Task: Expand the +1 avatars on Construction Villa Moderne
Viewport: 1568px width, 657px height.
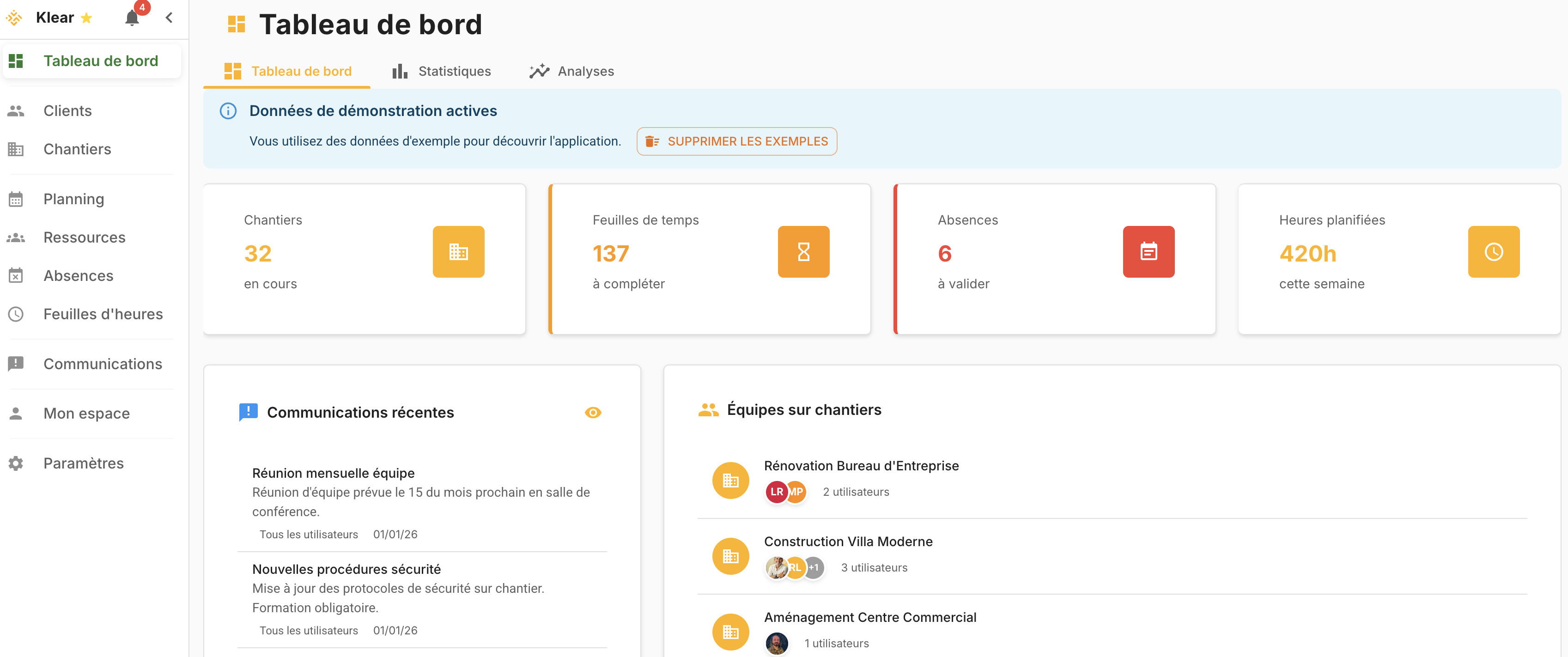Action: [814, 567]
